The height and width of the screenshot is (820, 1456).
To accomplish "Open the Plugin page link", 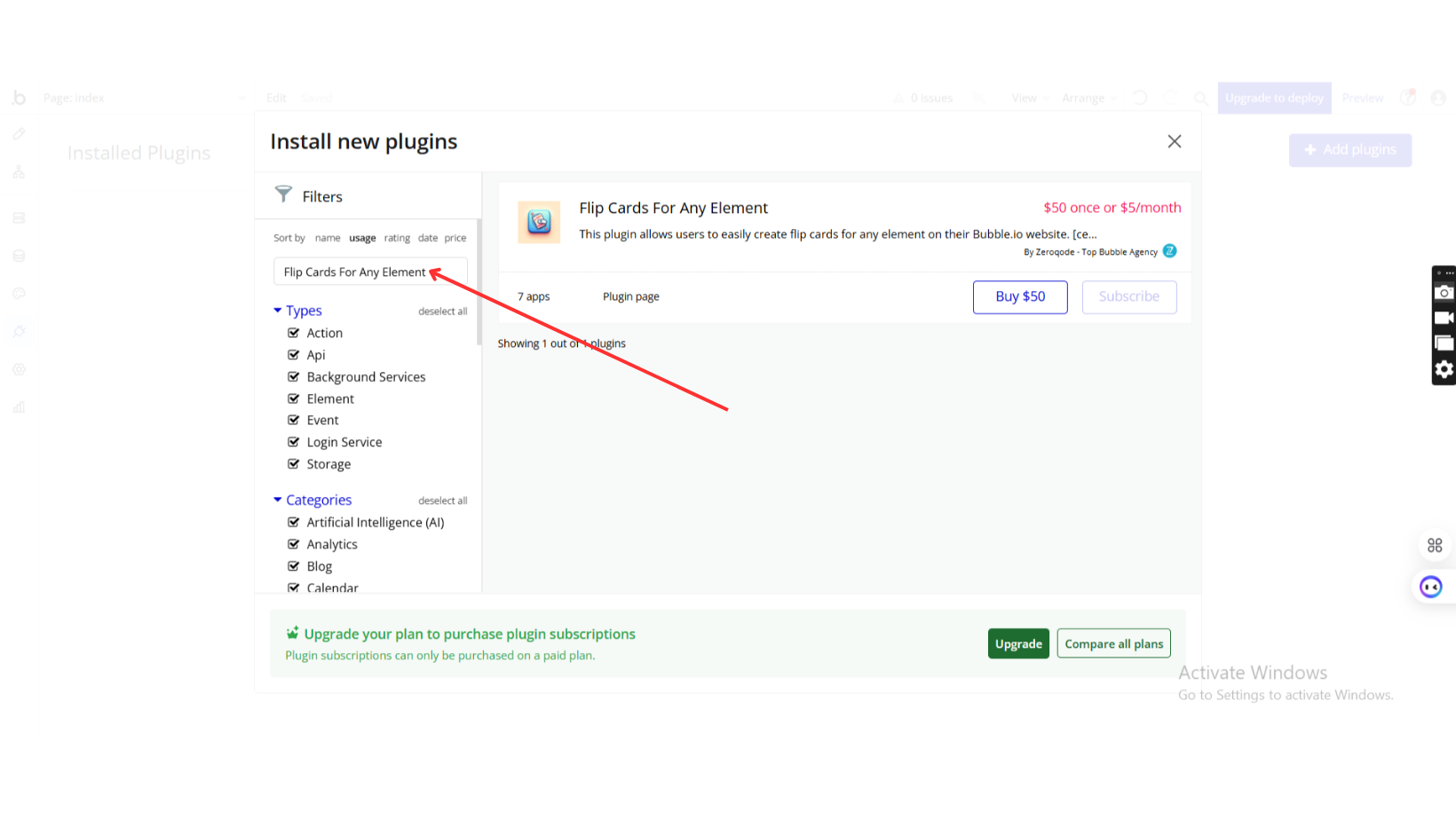I will [x=631, y=296].
